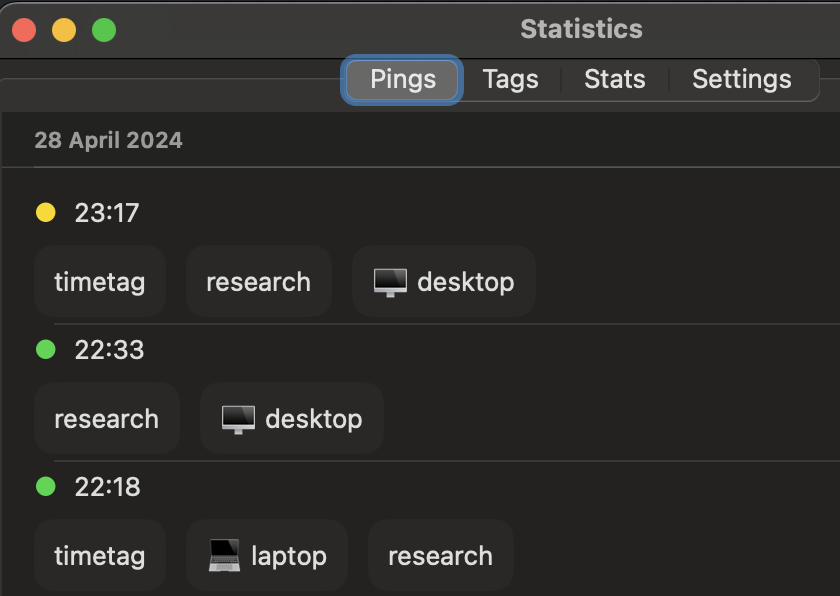This screenshot has width=840, height=596.
Task: Click the laptop icon under 22:18
Action: click(x=224, y=555)
